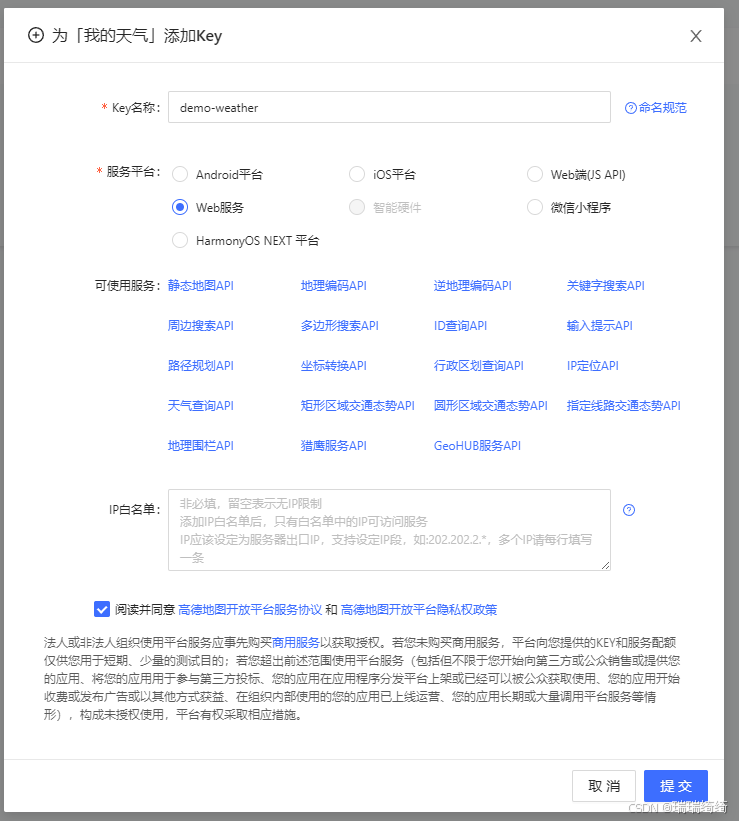This screenshot has width=739, height=821.
Task: Open the ID查询API link
Action: (460, 326)
